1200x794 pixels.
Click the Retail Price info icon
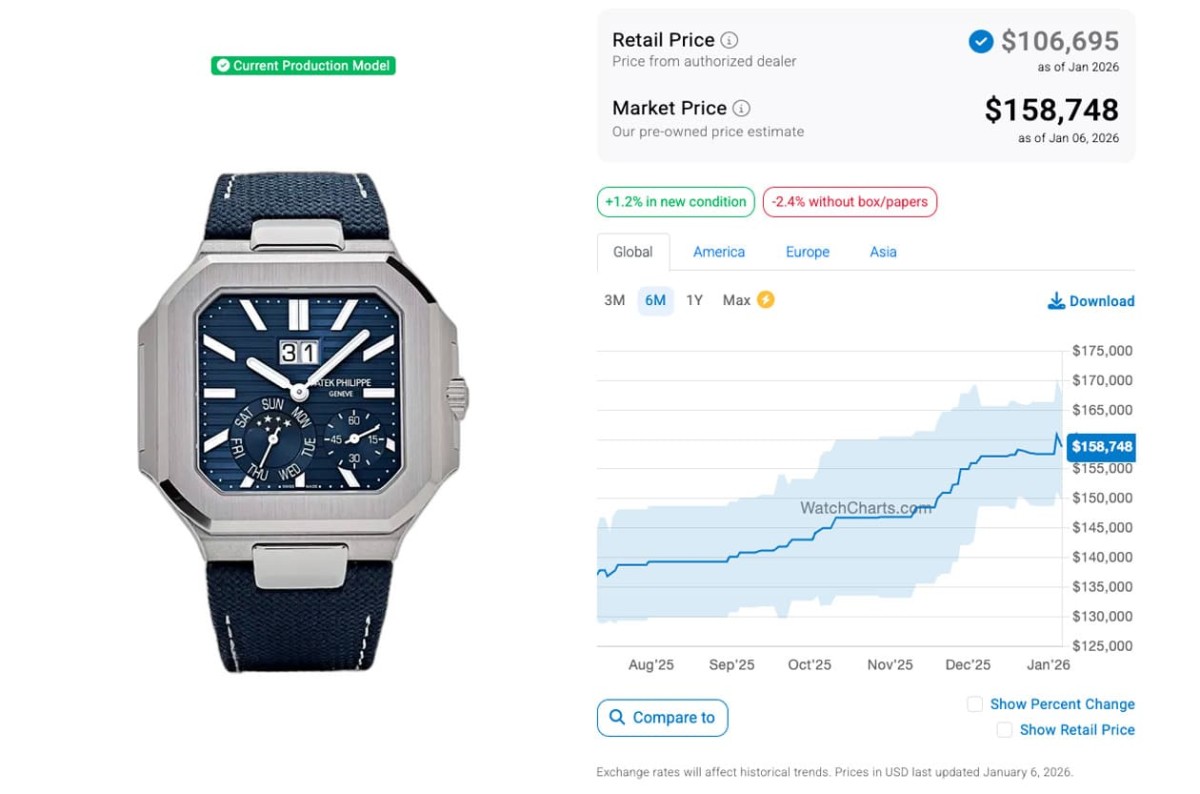[x=730, y=41]
